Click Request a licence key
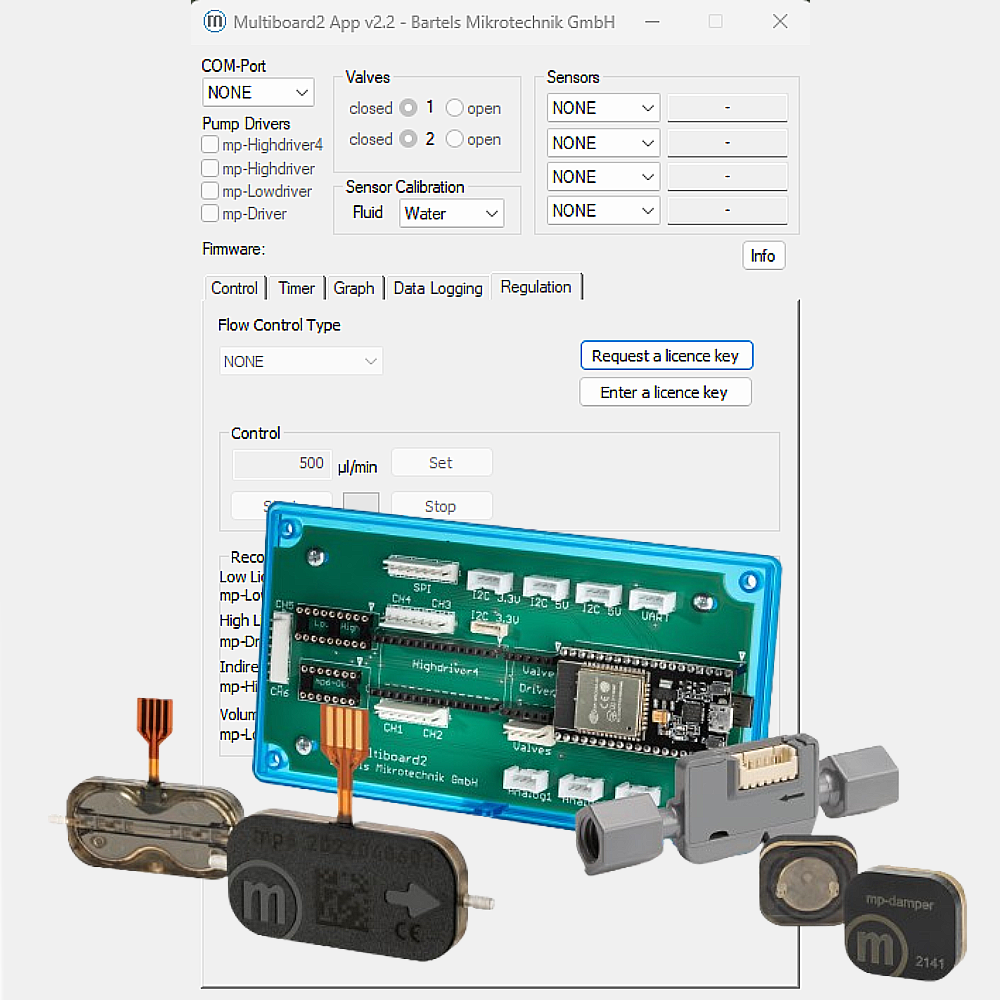Screen dimensions: 1000x1000 click(x=666, y=355)
